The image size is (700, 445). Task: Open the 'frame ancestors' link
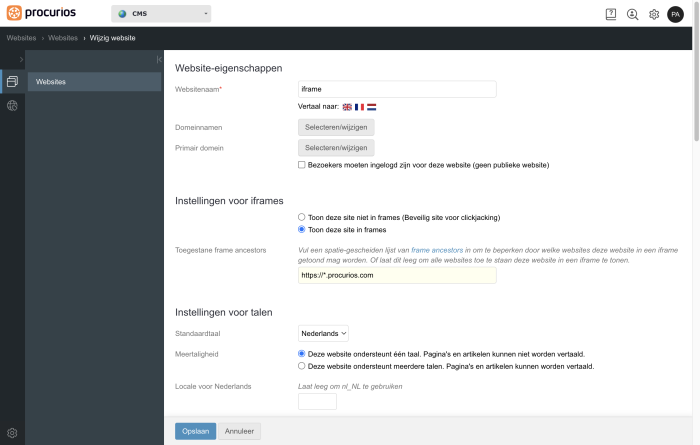point(437,250)
